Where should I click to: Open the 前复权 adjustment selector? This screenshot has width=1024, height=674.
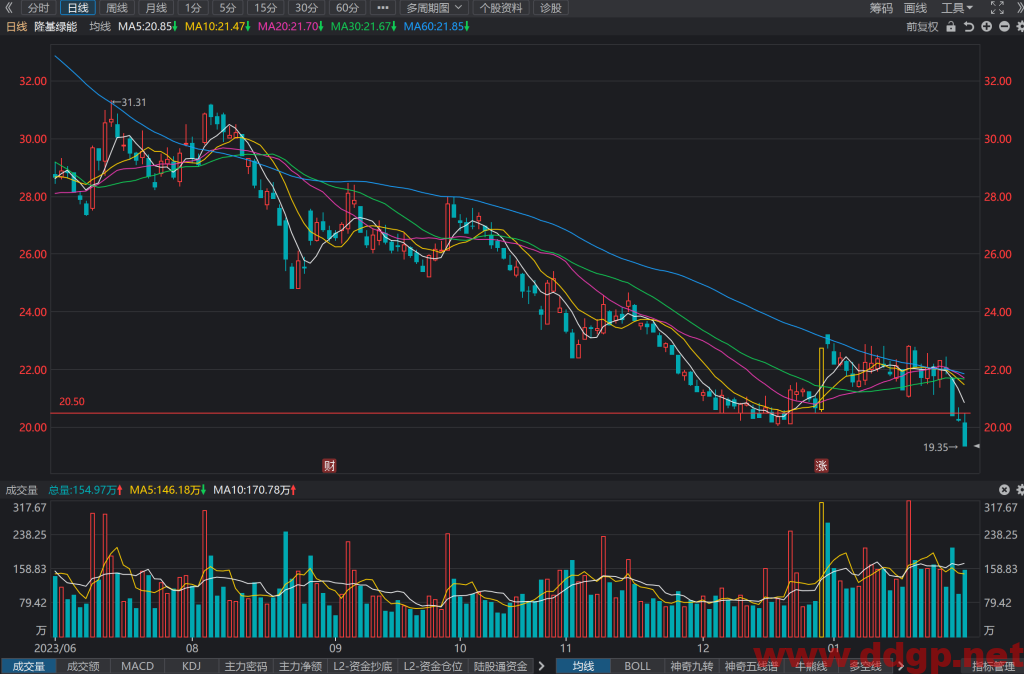[922, 27]
